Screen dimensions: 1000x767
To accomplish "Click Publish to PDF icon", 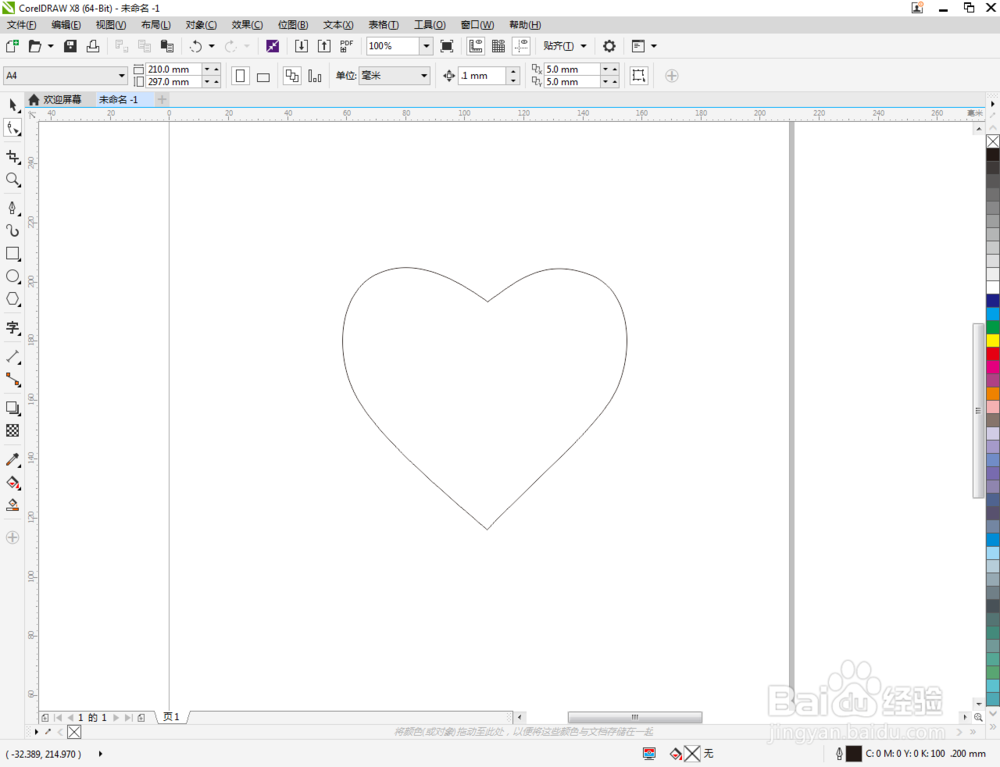I will click(x=346, y=46).
